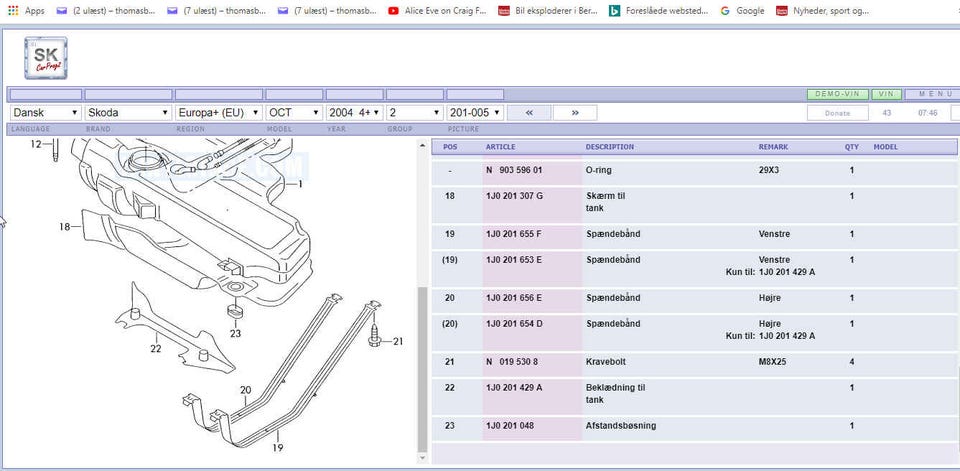Go to previous picture with « button
This screenshot has width=960, height=471.
(x=529, y=113)
